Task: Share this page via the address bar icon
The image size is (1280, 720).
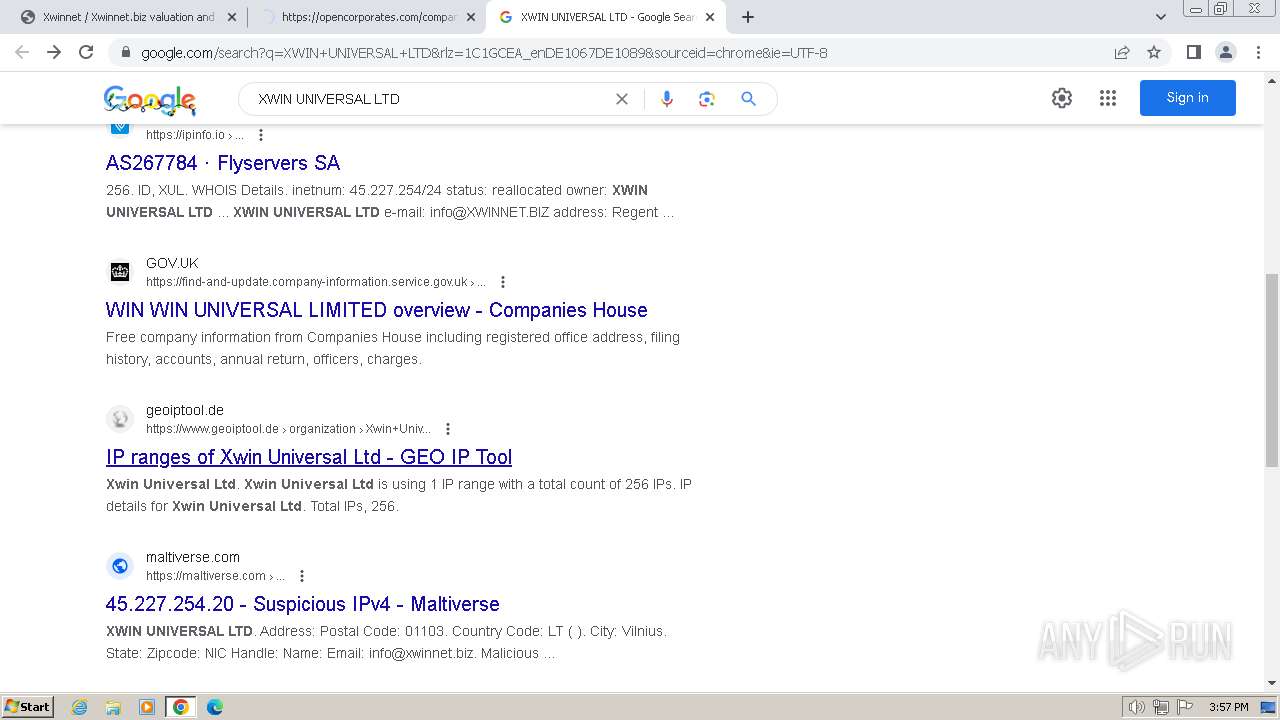Action: [1122, 52]
